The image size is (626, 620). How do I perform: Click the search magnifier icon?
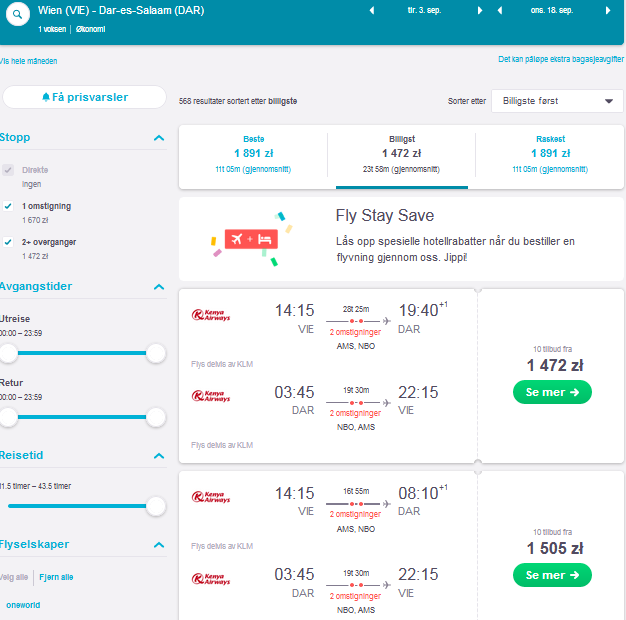coord(17,14)
